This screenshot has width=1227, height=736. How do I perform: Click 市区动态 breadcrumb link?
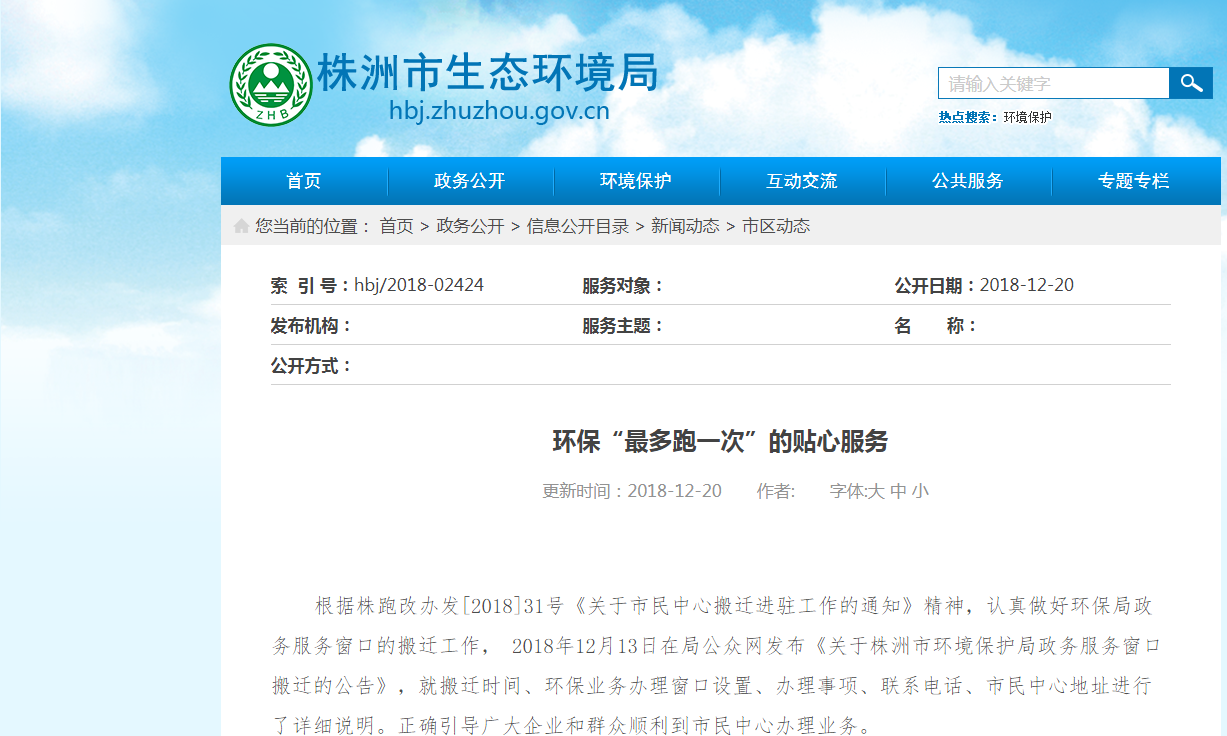pyautogui.click(x=776, y=226)
